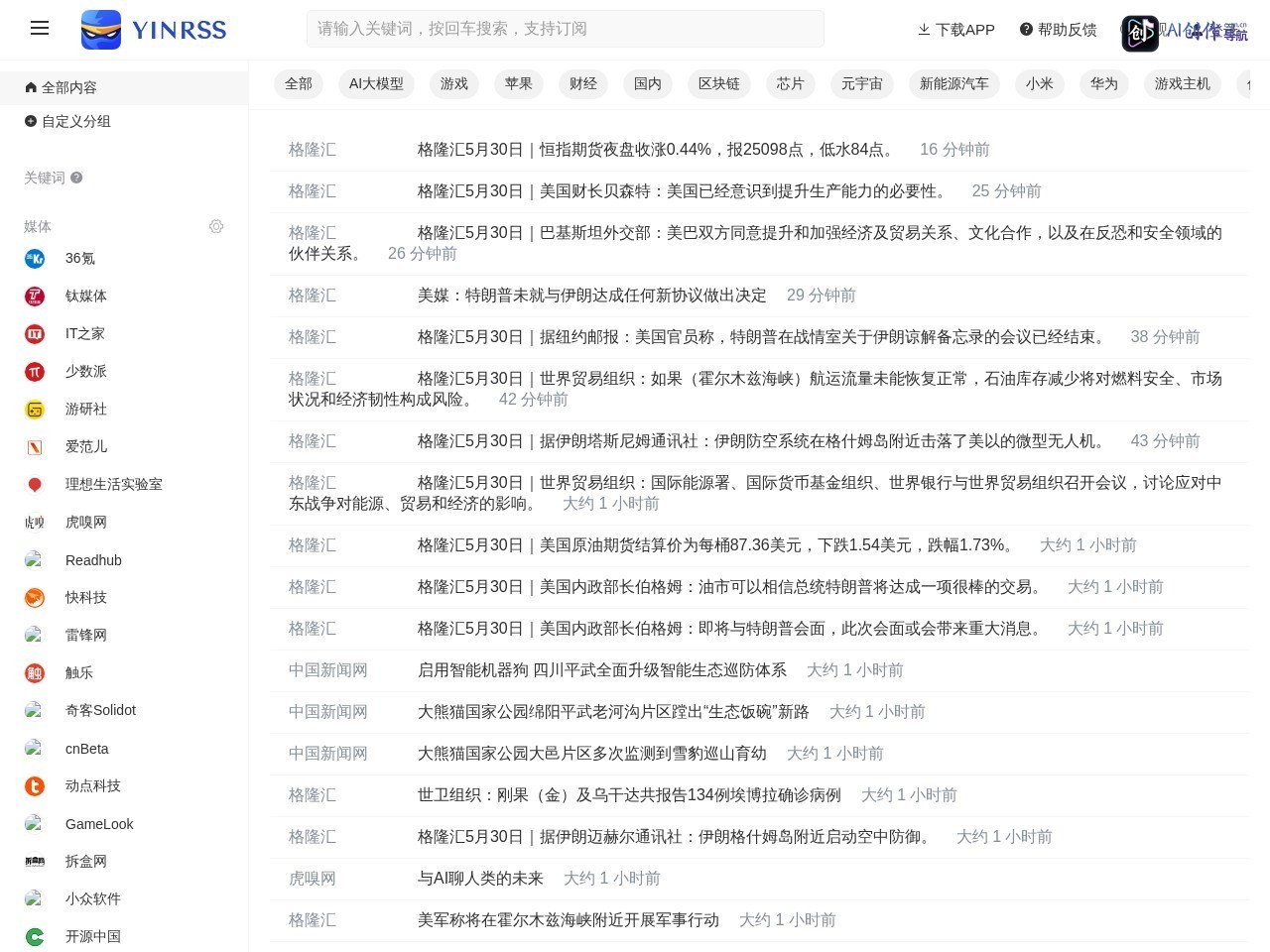This screenshot has height=952, width=1270.
Task: Select the 华为 category tab
Action: 1104,84
